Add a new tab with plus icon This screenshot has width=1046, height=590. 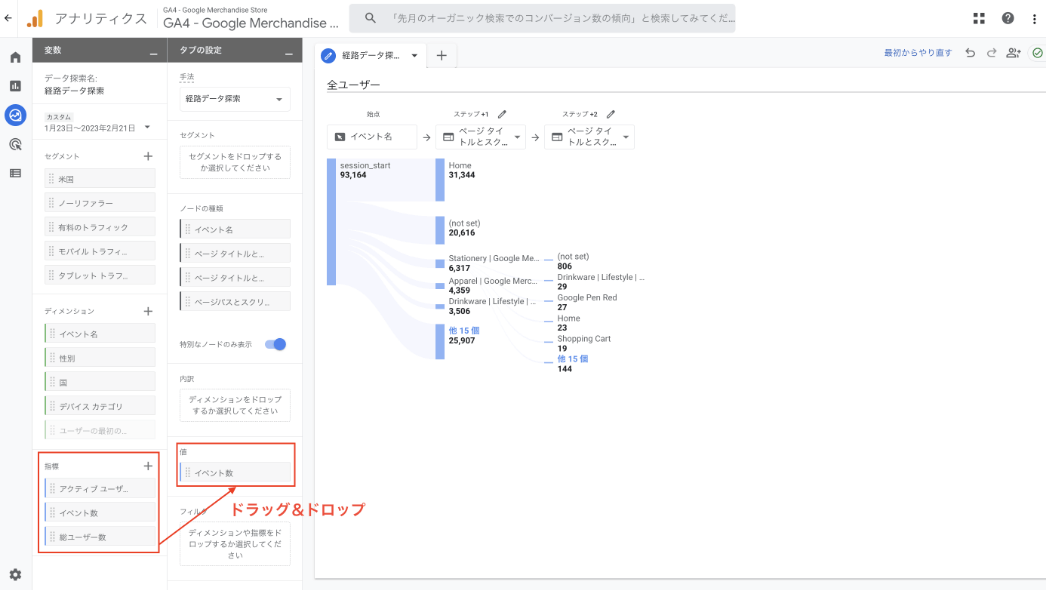442,56
